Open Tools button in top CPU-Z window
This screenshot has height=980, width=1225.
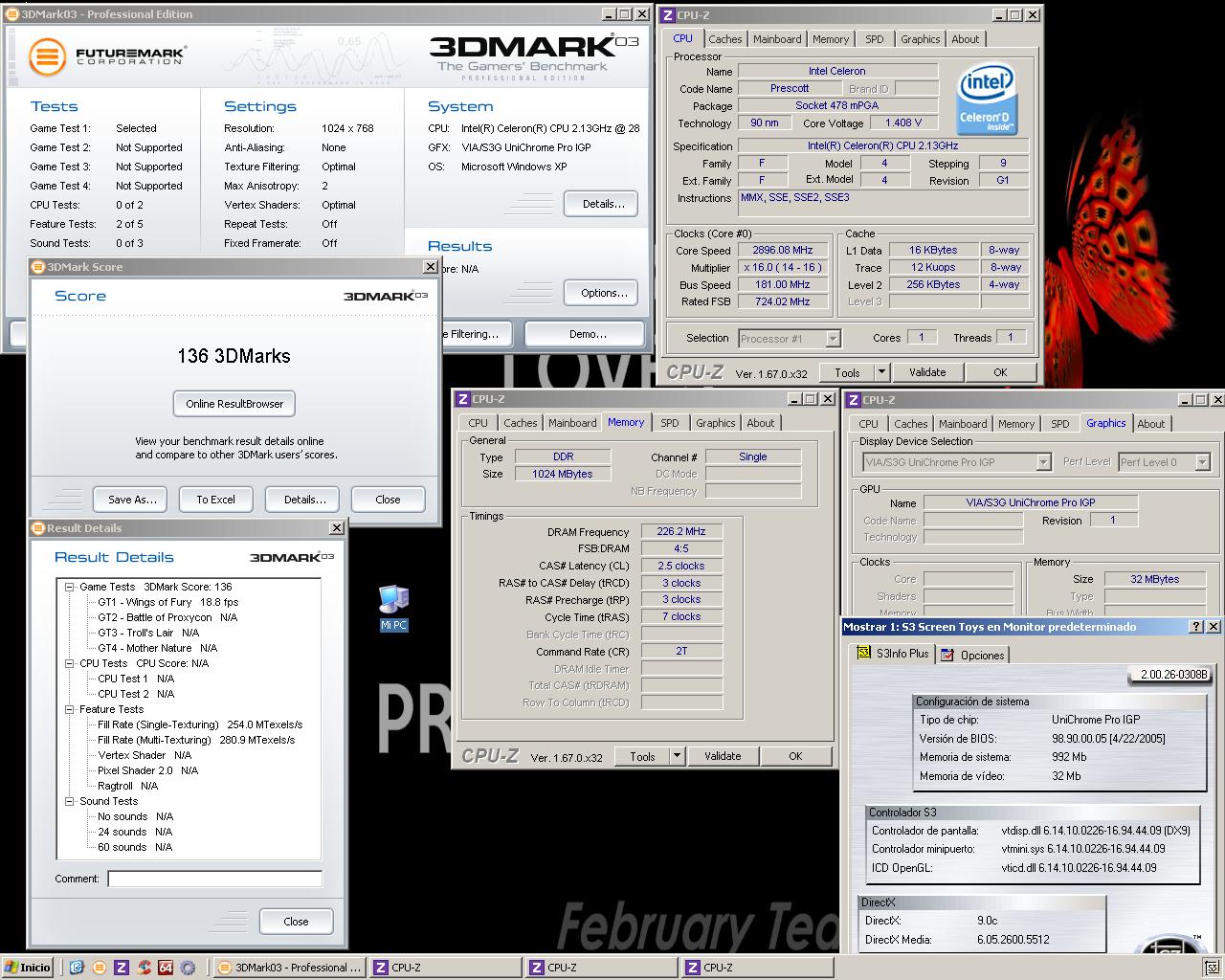[x=847, y=372]
